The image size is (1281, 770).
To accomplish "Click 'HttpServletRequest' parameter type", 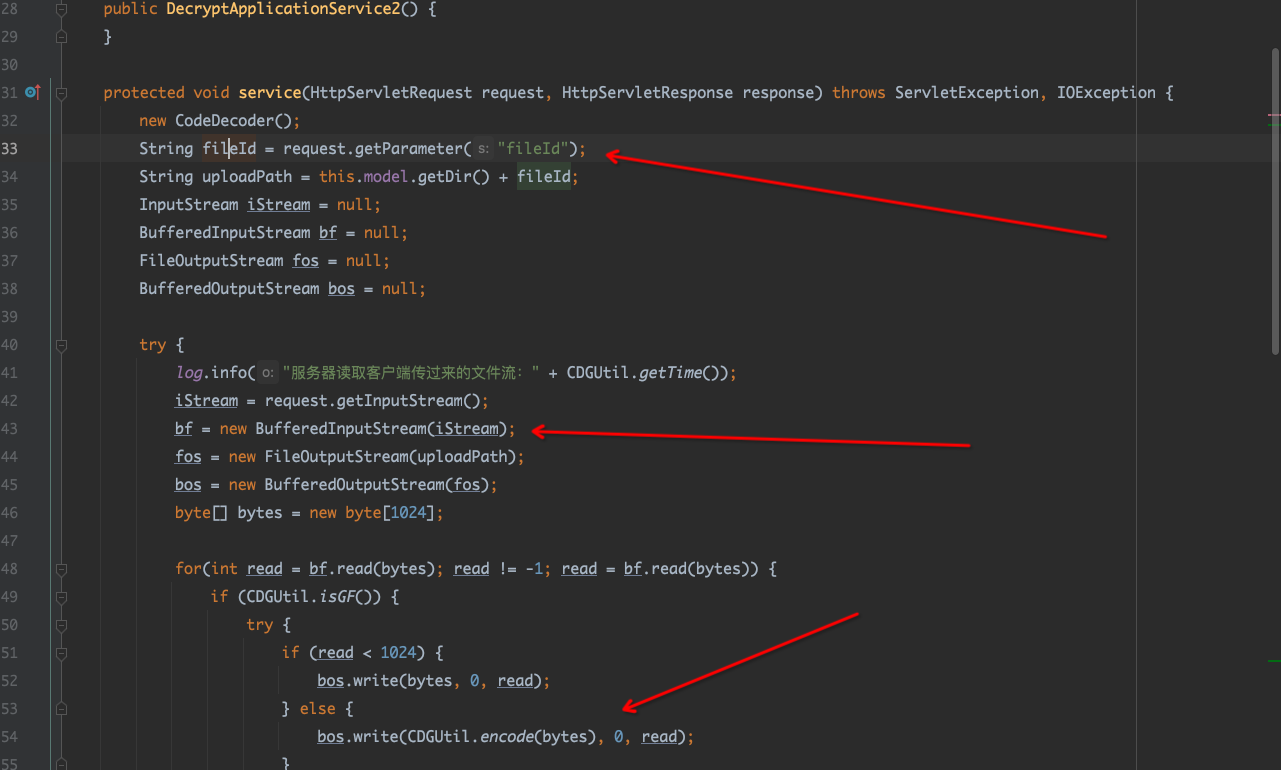I will (x=391, y=92).
